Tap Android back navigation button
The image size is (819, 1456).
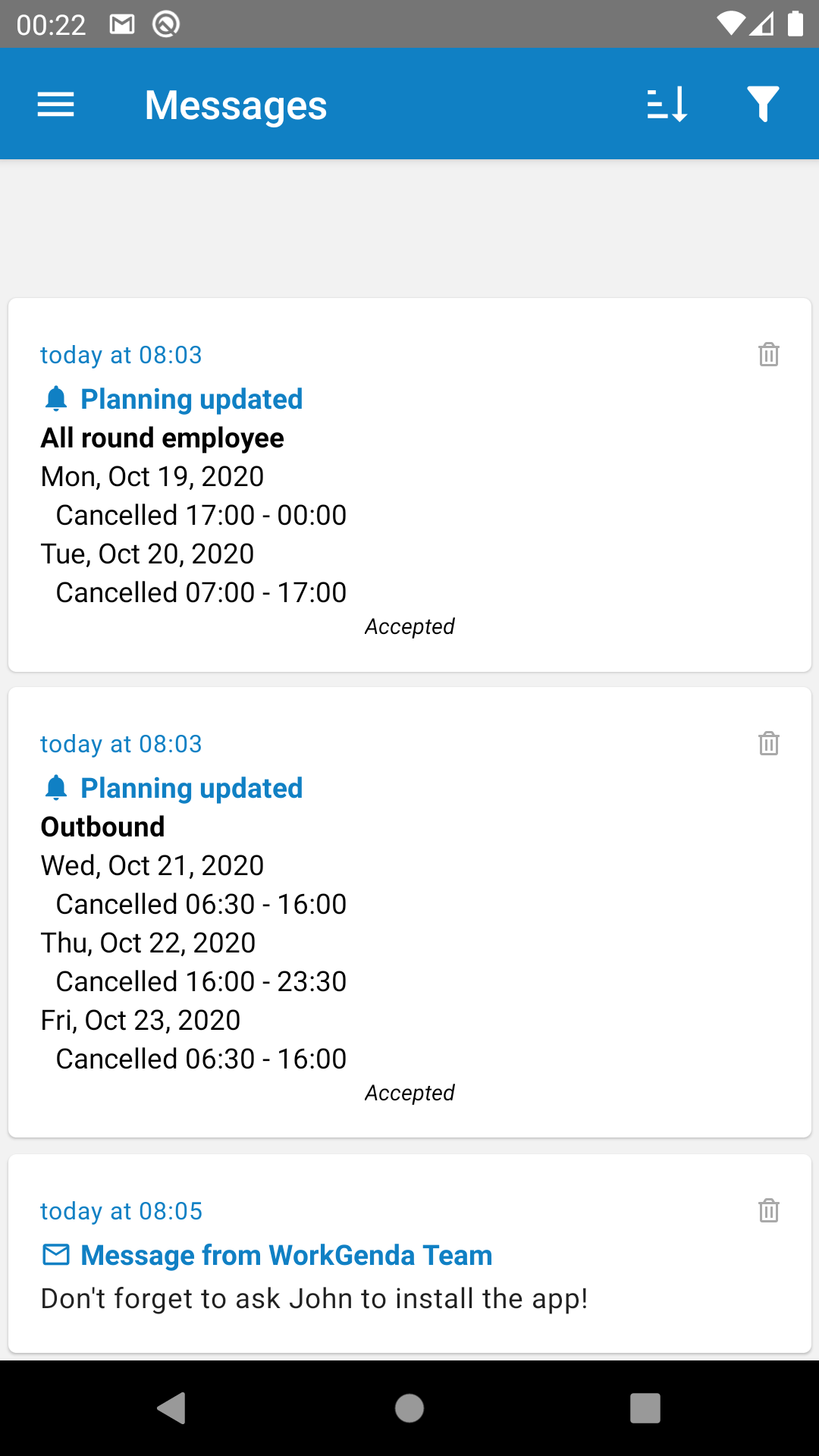[172, 1408]
